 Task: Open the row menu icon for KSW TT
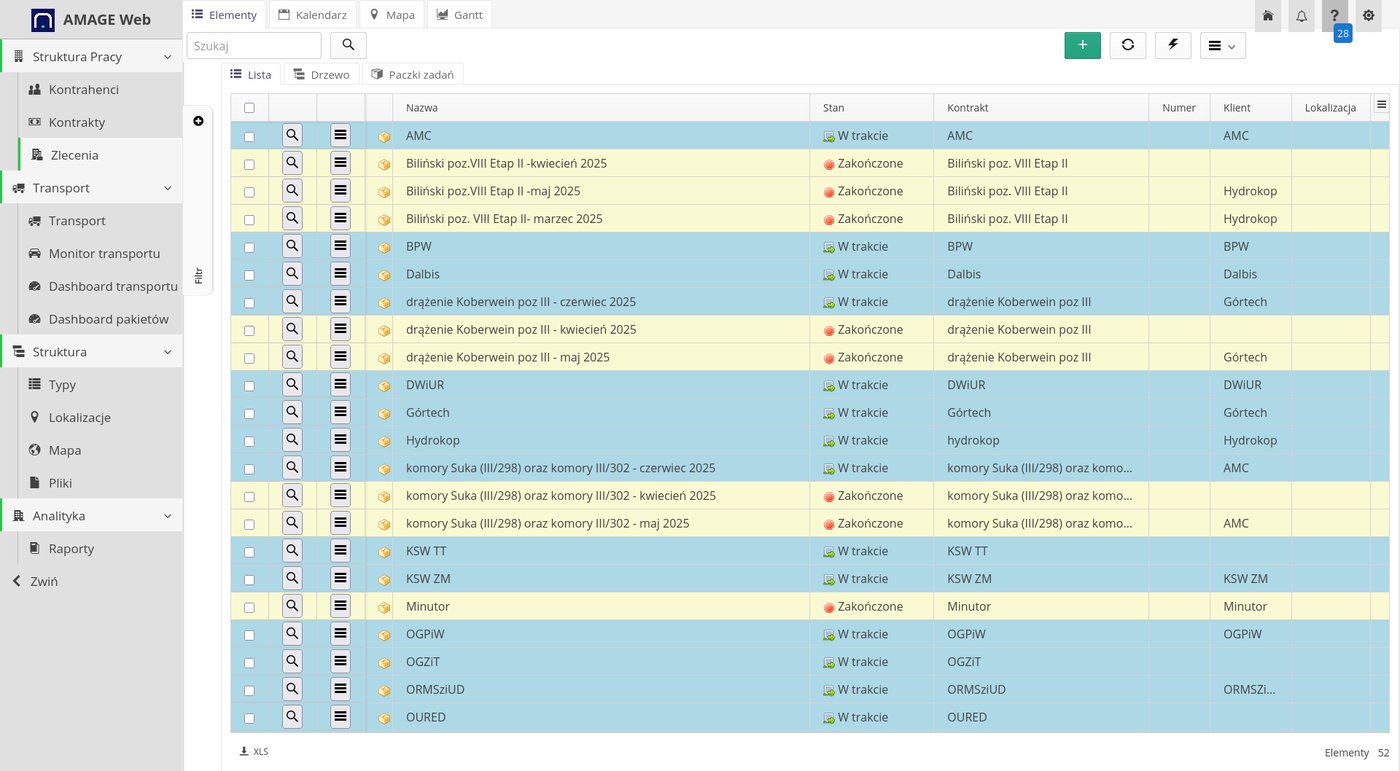coord(340,551)
